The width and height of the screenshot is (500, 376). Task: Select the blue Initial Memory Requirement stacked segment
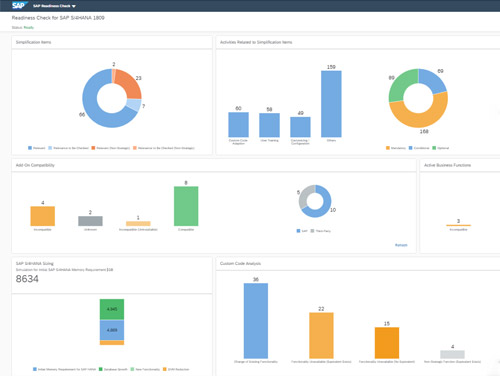point(112,330)
